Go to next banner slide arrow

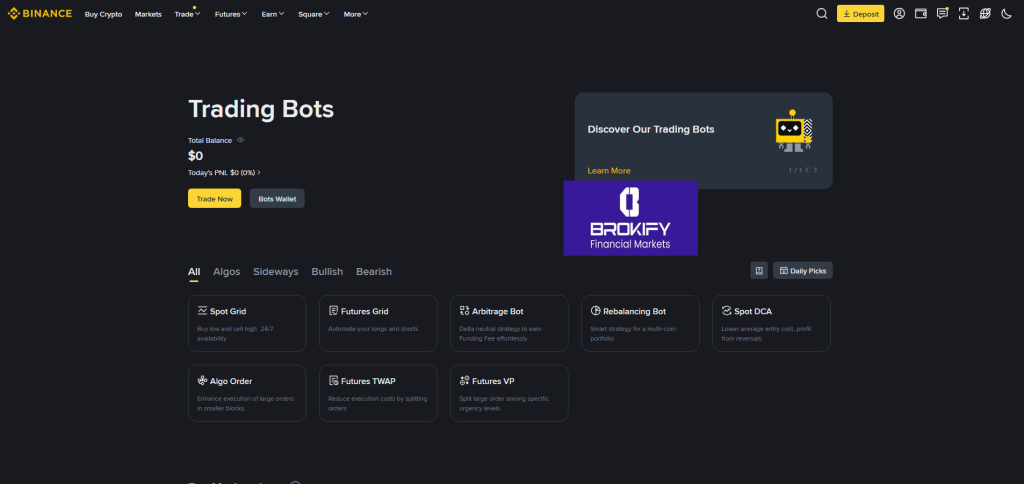click(815, 170)
